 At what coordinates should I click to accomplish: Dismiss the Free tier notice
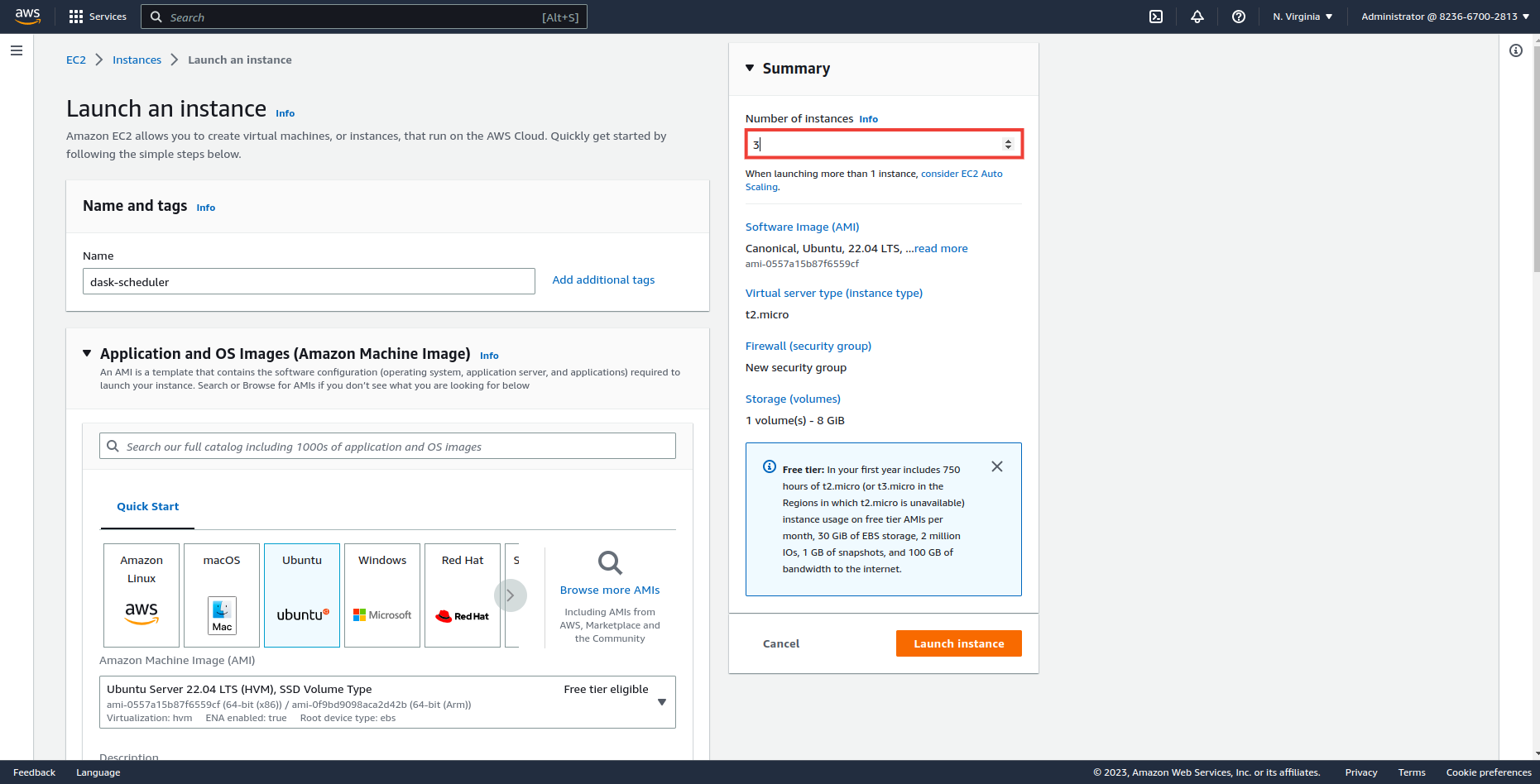[x=997, y=466]
